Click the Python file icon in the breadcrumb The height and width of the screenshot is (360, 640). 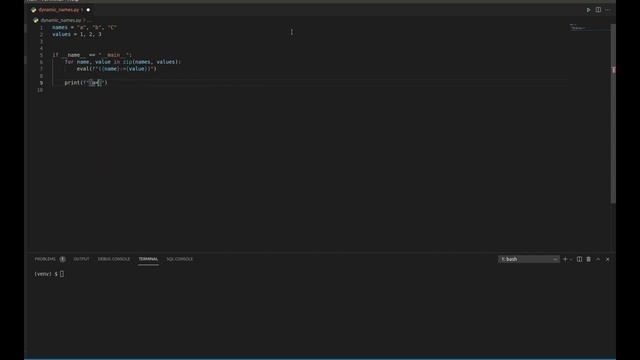click(36, 20)
